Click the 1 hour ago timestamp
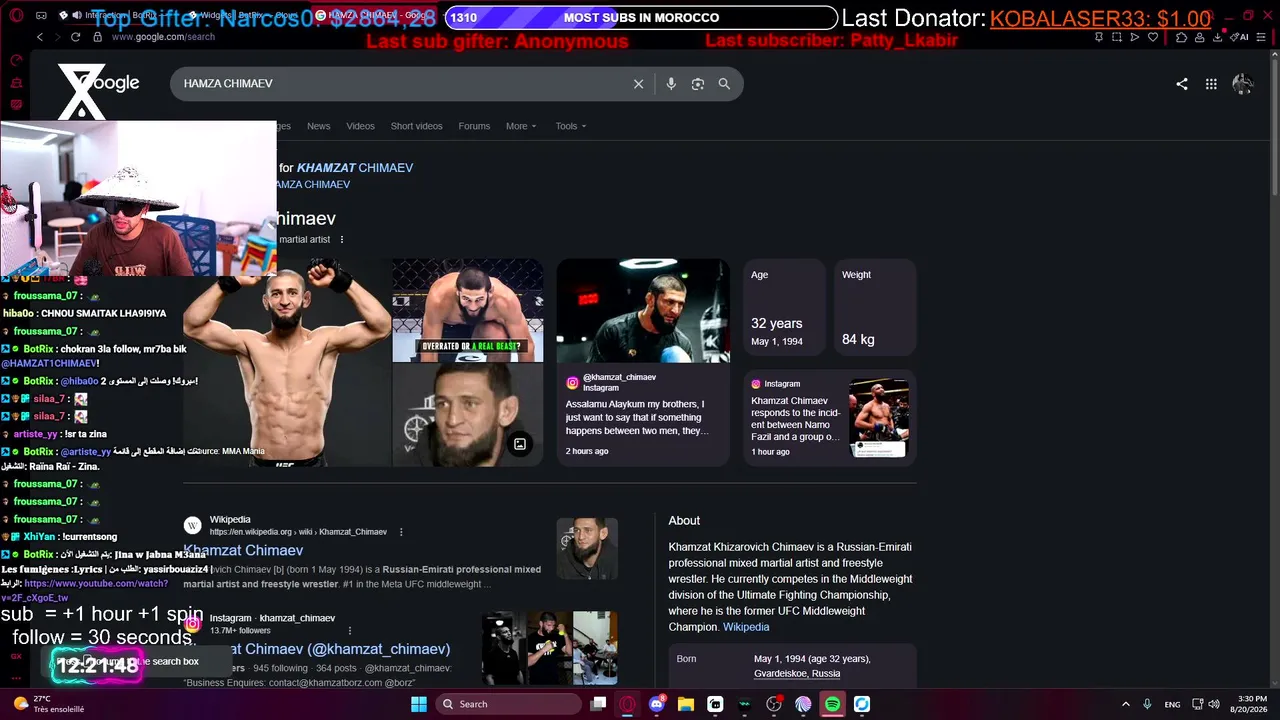This screenshot has width=1280, height=720. (x=770, y=452)
